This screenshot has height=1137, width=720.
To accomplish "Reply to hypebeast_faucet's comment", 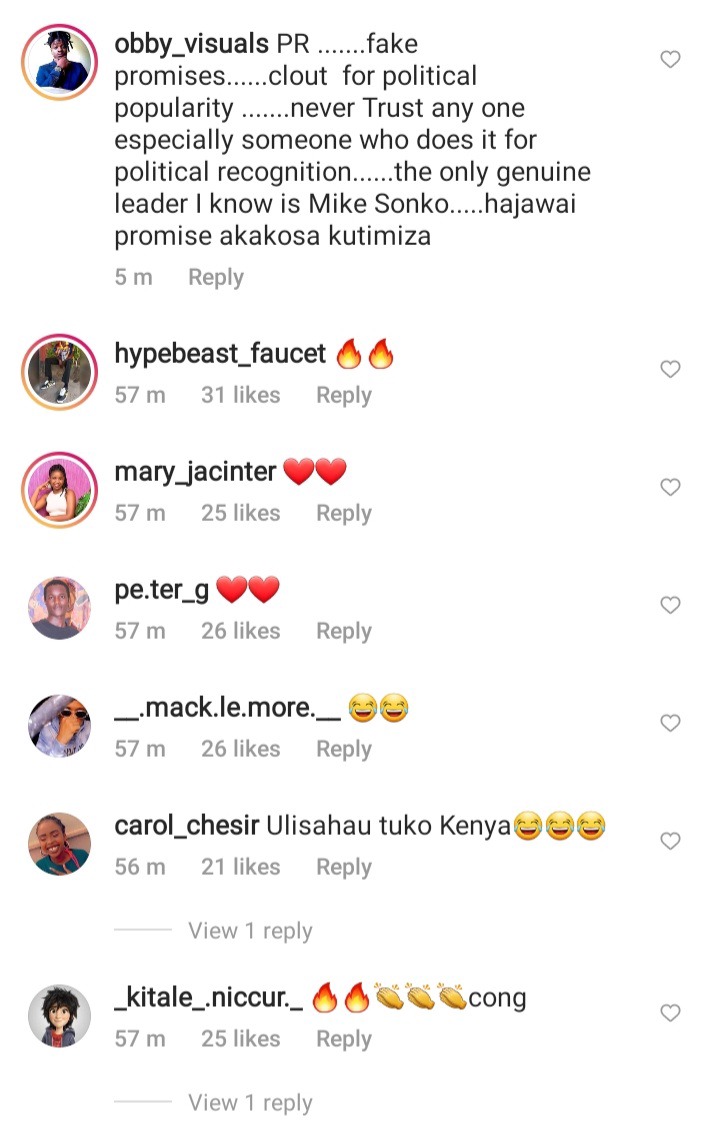I will [x=344, y=395].
